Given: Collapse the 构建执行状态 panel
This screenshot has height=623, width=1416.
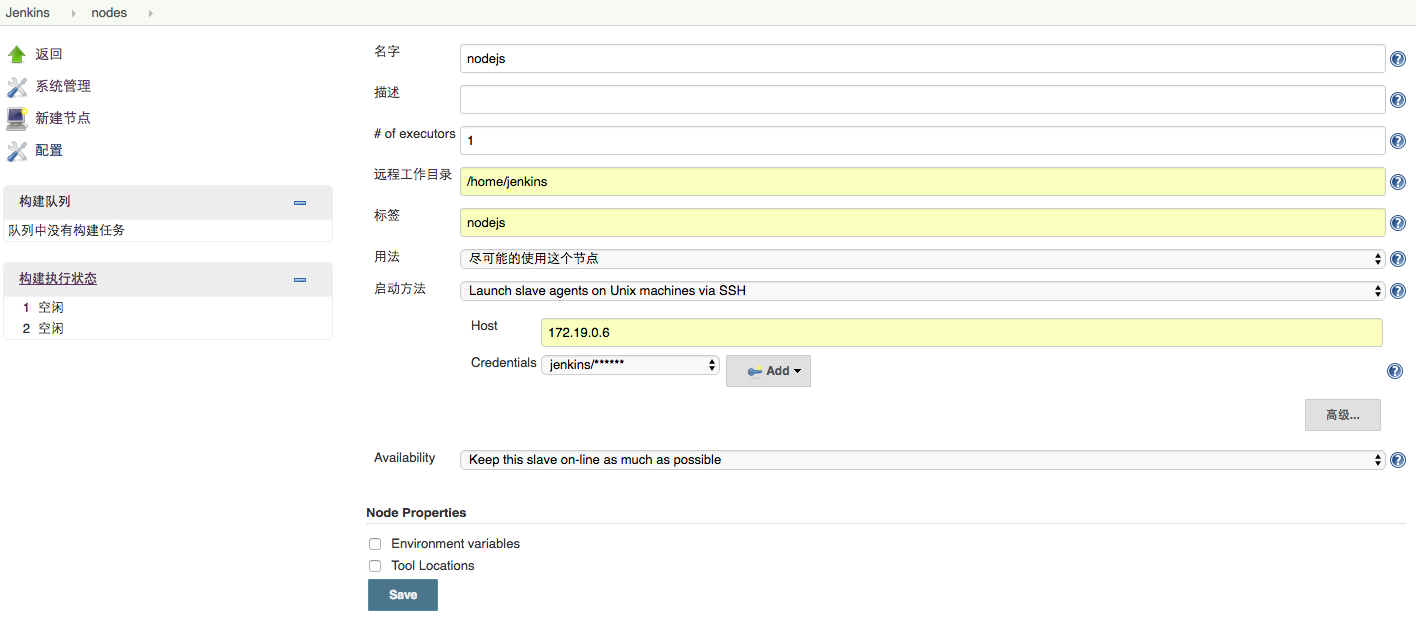Looking at the screenshot, I should pos(300,279).
